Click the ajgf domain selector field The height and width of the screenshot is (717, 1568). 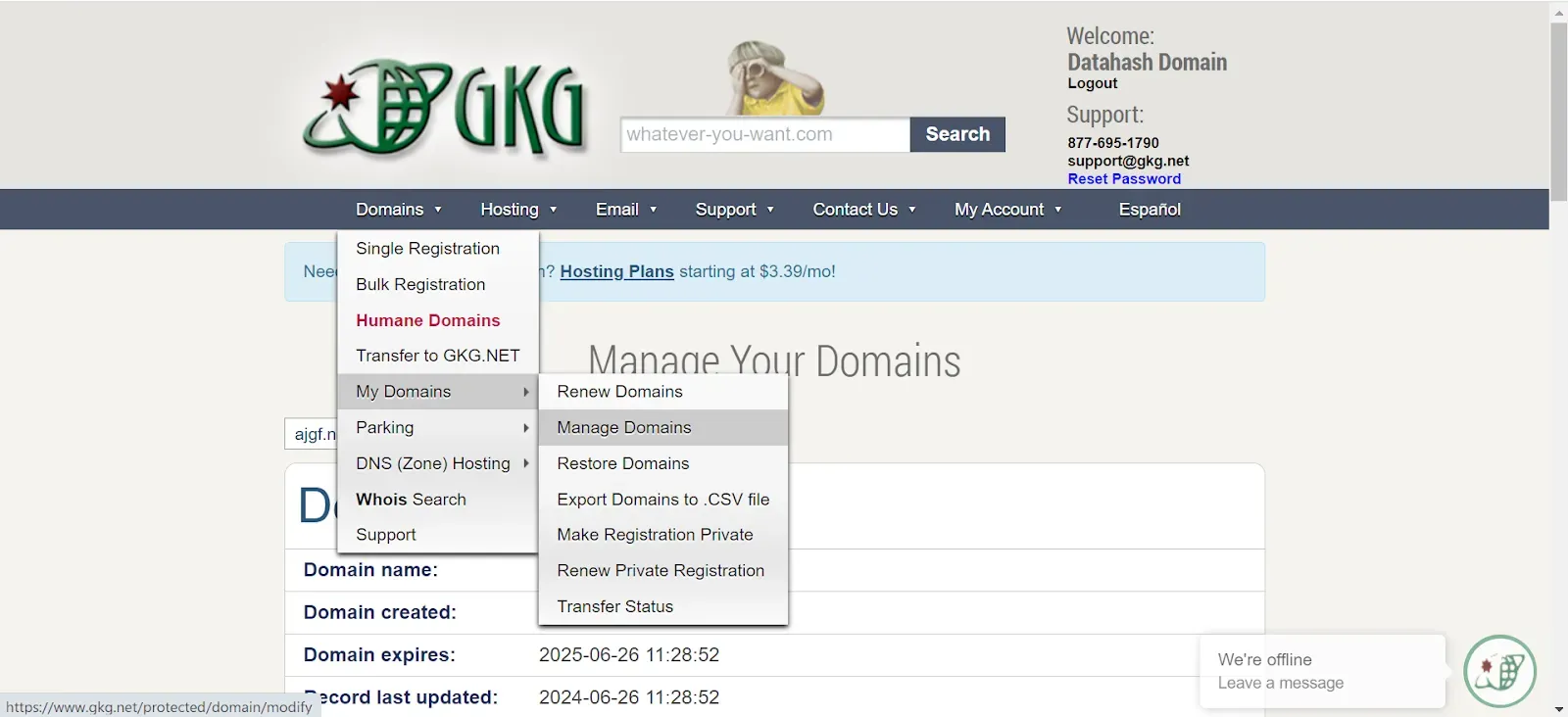(x=312, y=434)
